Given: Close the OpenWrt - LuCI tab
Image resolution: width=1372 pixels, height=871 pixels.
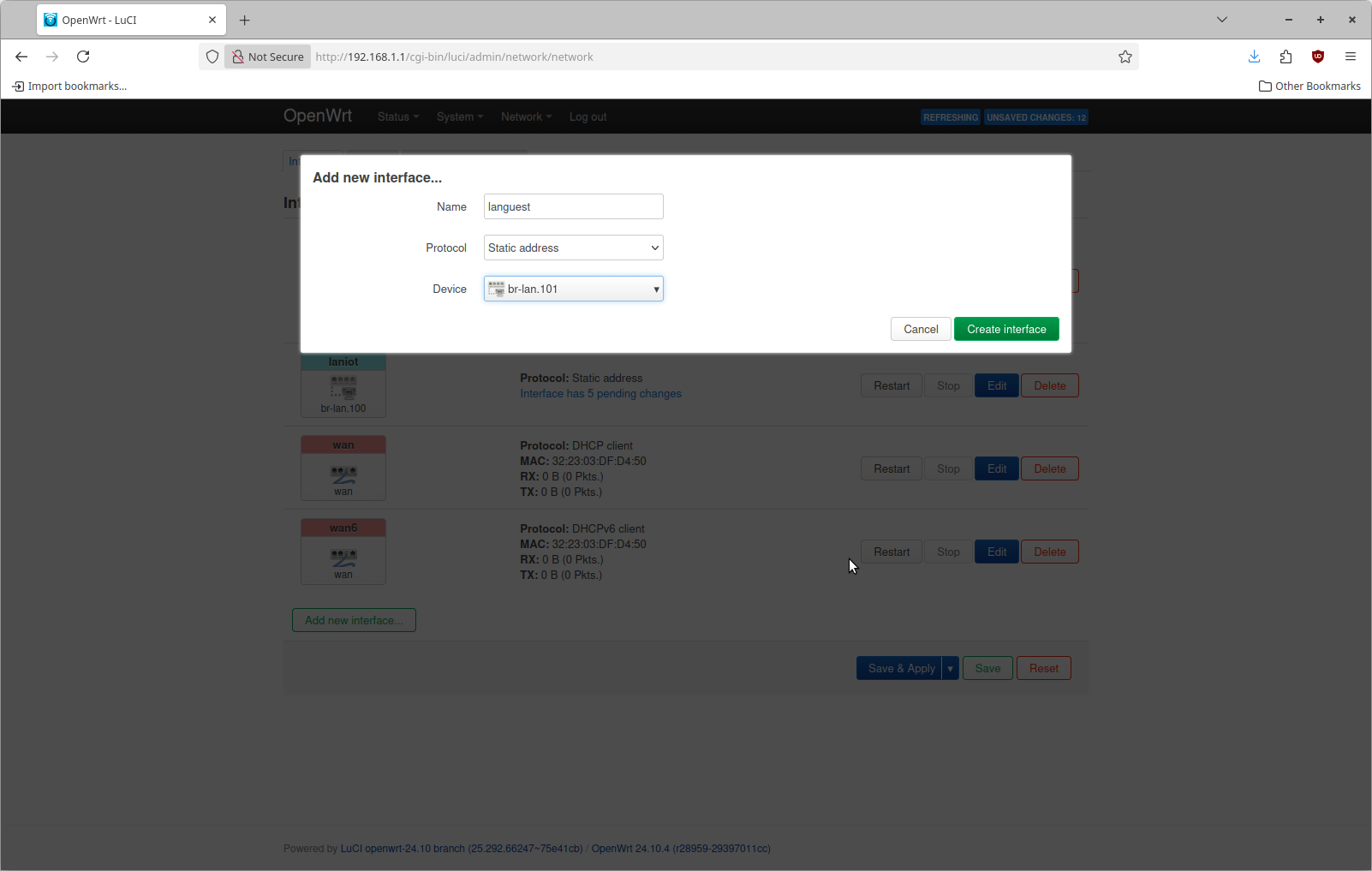Looking at the screenshot, I should point(212,20).
